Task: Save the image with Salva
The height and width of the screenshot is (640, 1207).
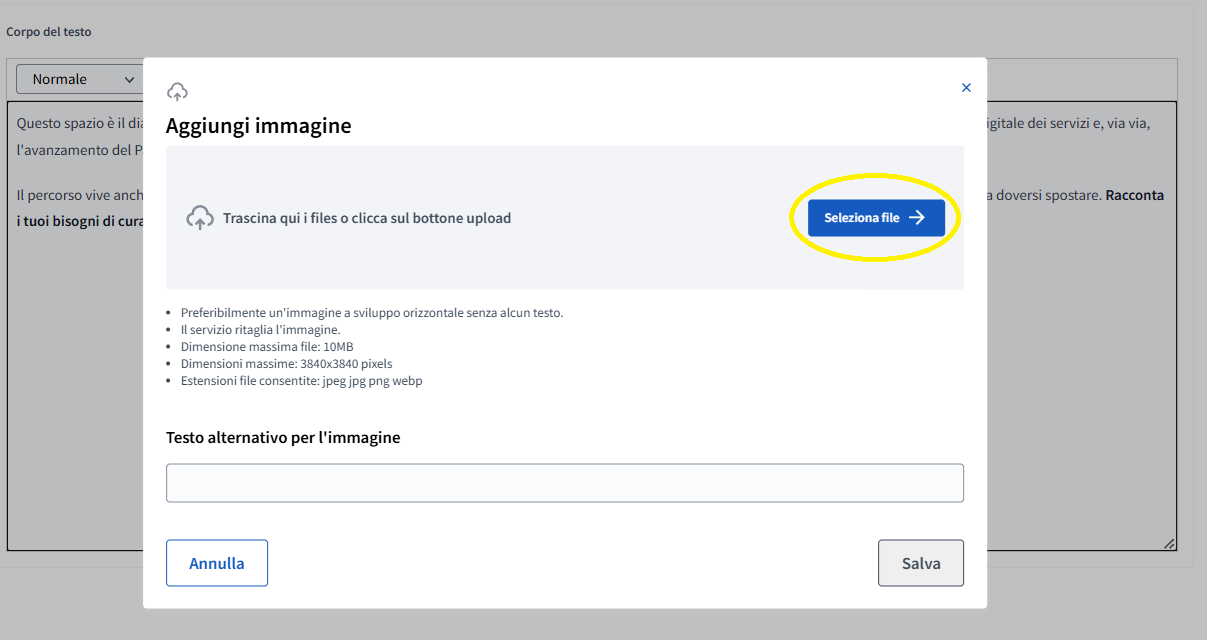Action: point(921,563)
